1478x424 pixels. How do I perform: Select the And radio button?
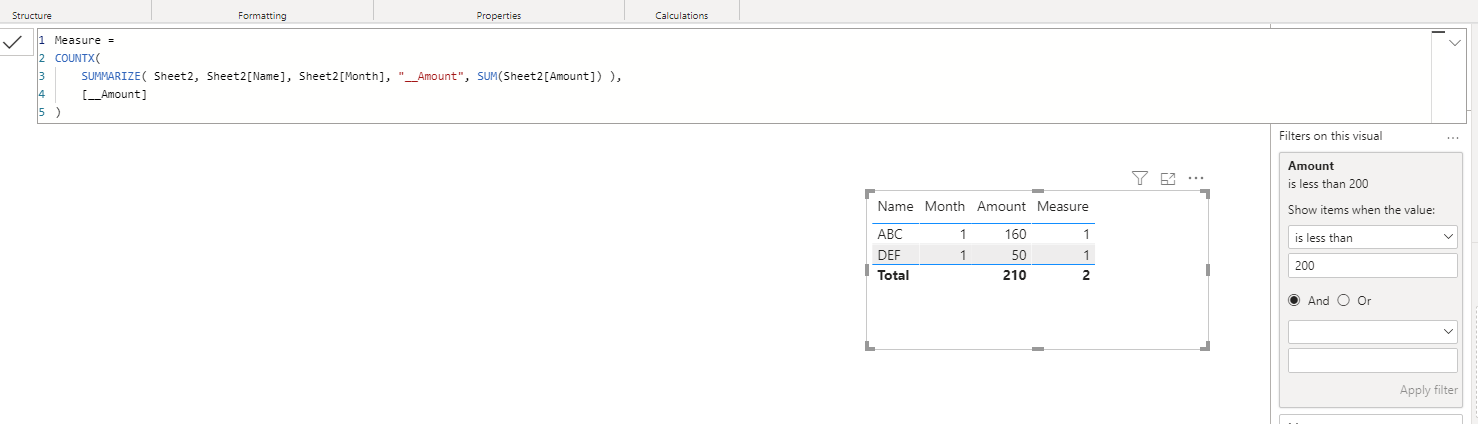pyautogui.click(x=1295, y=300)
